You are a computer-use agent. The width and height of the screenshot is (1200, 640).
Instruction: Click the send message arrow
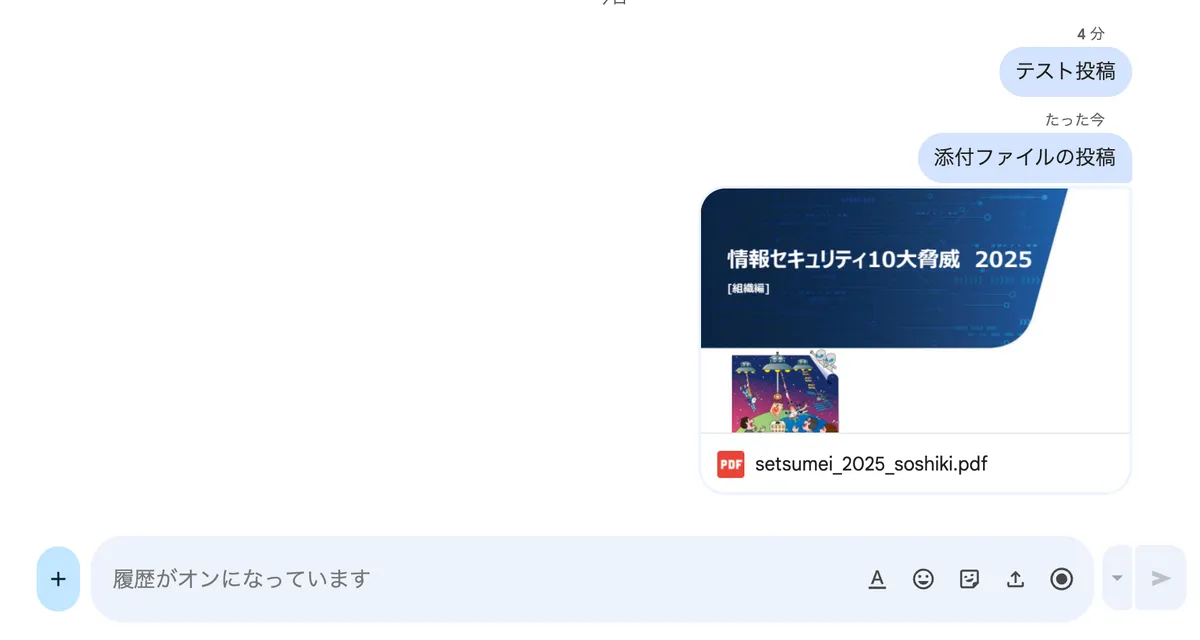(x=1161, y=578)
